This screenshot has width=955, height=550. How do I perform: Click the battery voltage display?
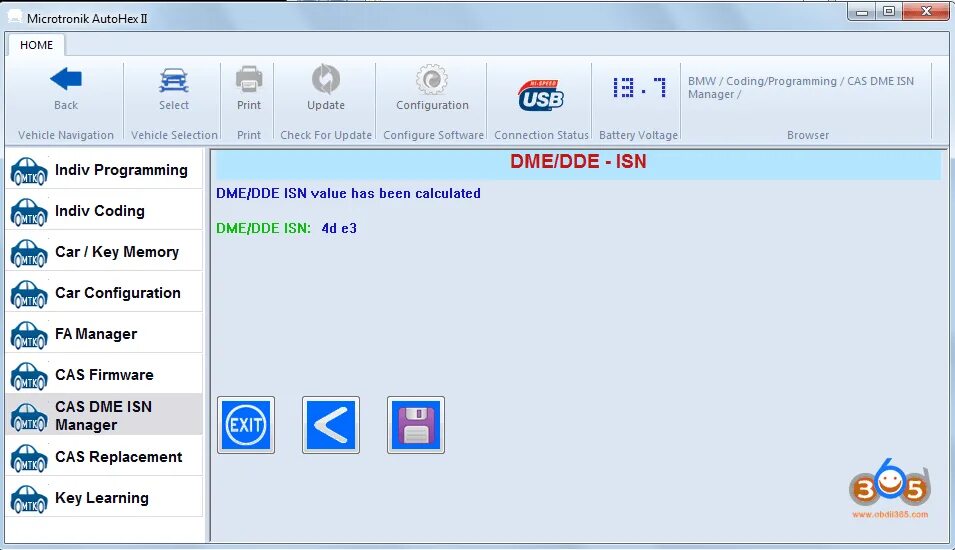pos(639,87)
